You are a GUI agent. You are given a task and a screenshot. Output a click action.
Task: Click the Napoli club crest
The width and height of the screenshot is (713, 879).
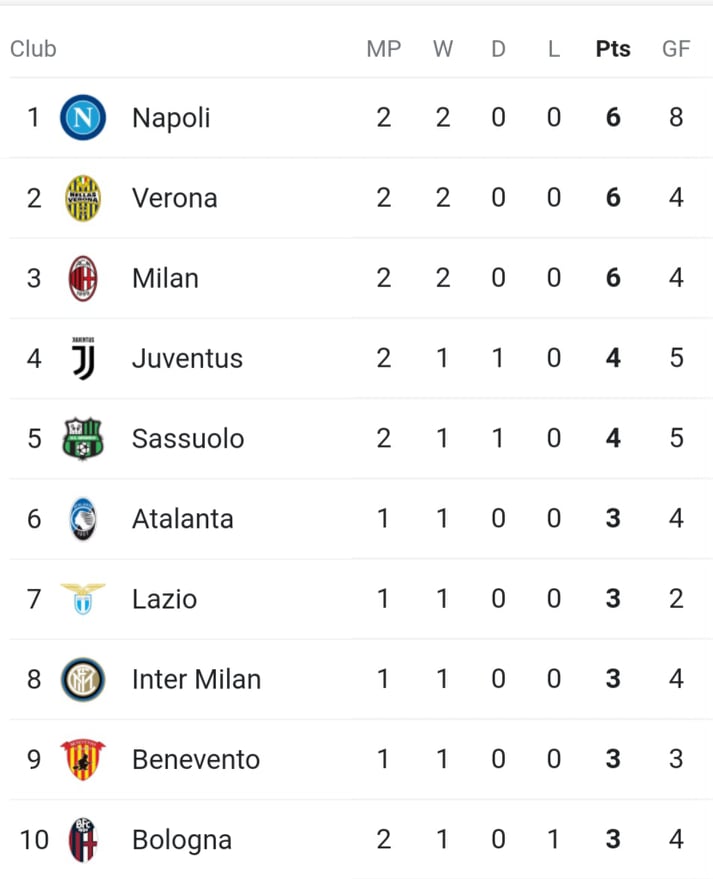click(83, 118)
